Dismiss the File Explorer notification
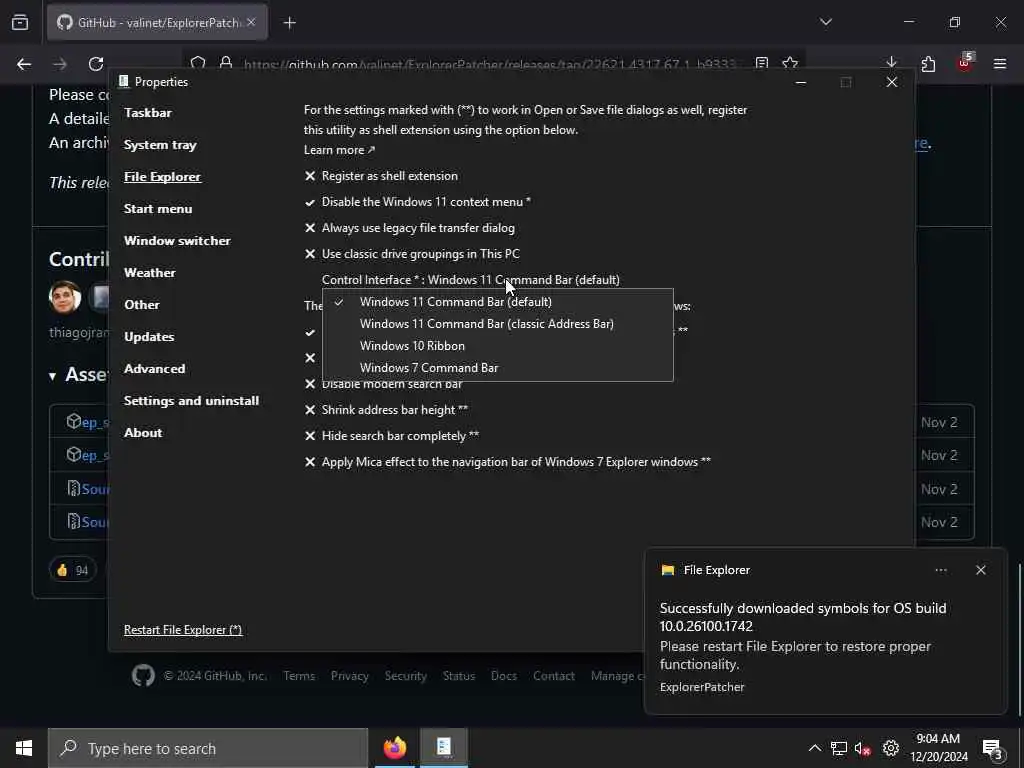Viewport: 1024px width, 768px height. [x=980, y=570]
